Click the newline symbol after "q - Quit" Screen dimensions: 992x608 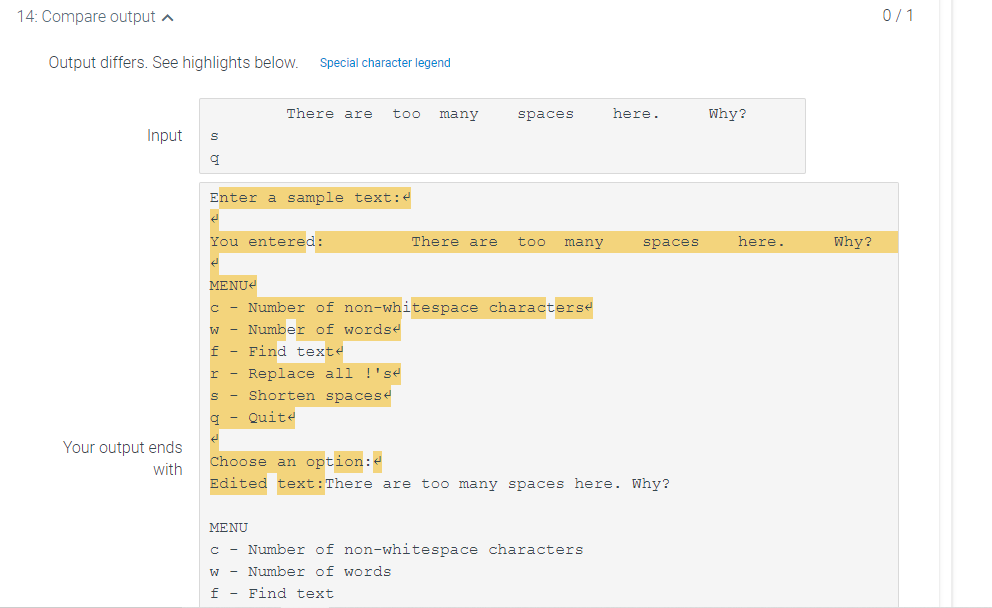(290, 417)
